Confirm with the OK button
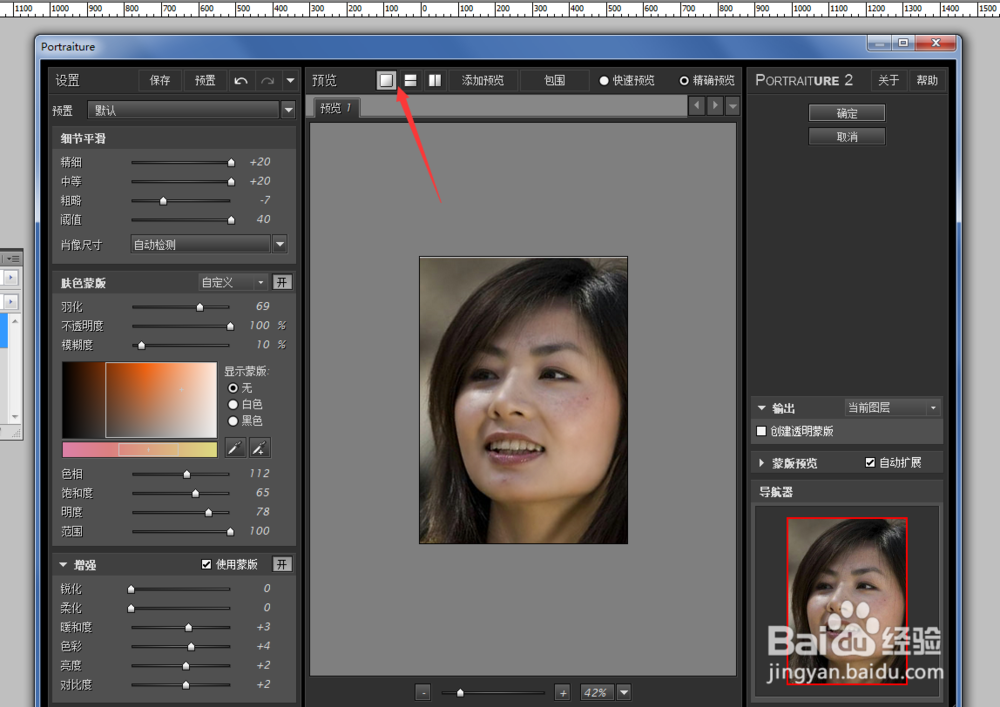This screenshot has width=1000, height=707. (846, 113)
